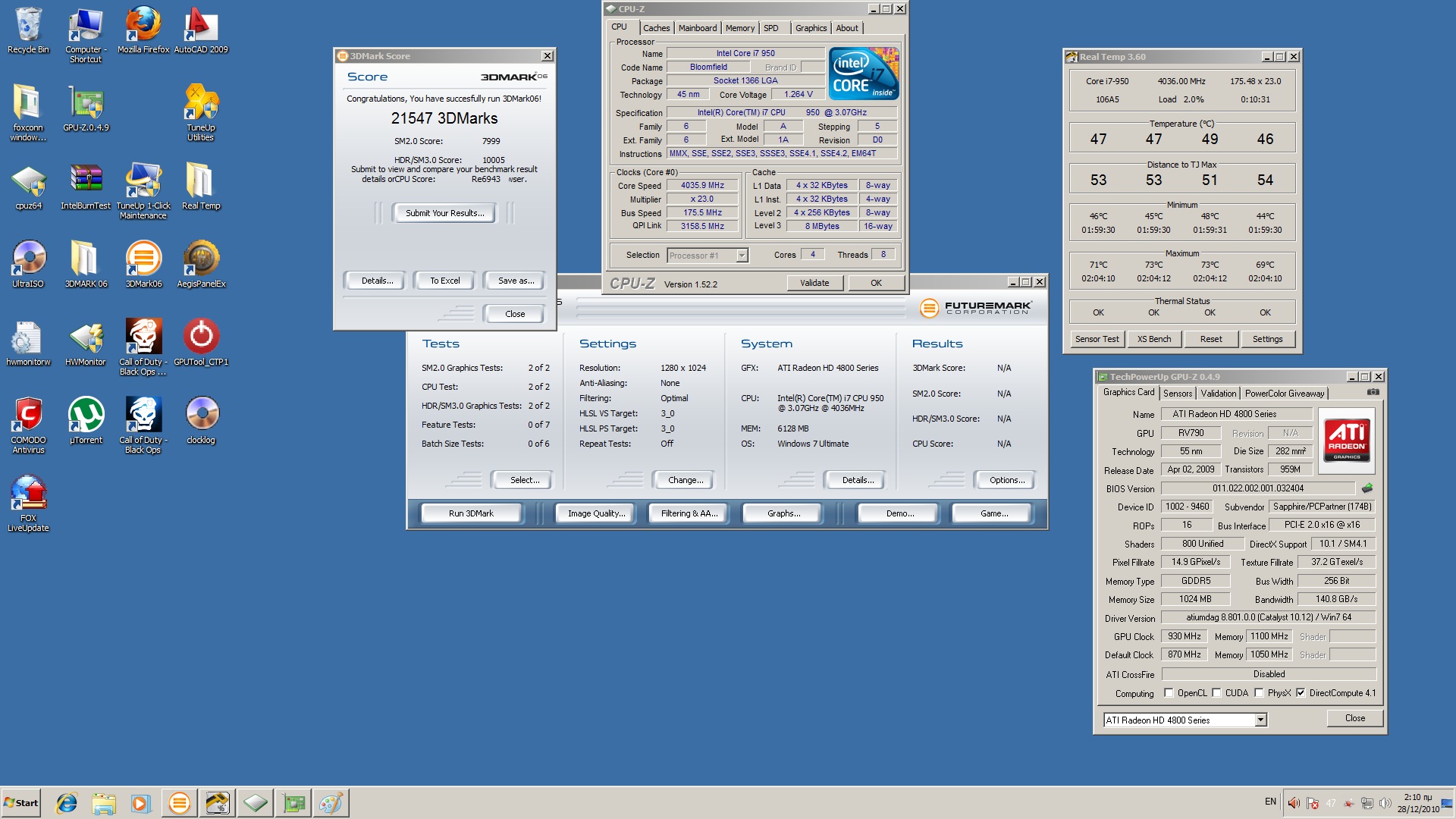Open Windows Explorer folder icon in taskbar
Screen dimensions: 1456x819
104,803
